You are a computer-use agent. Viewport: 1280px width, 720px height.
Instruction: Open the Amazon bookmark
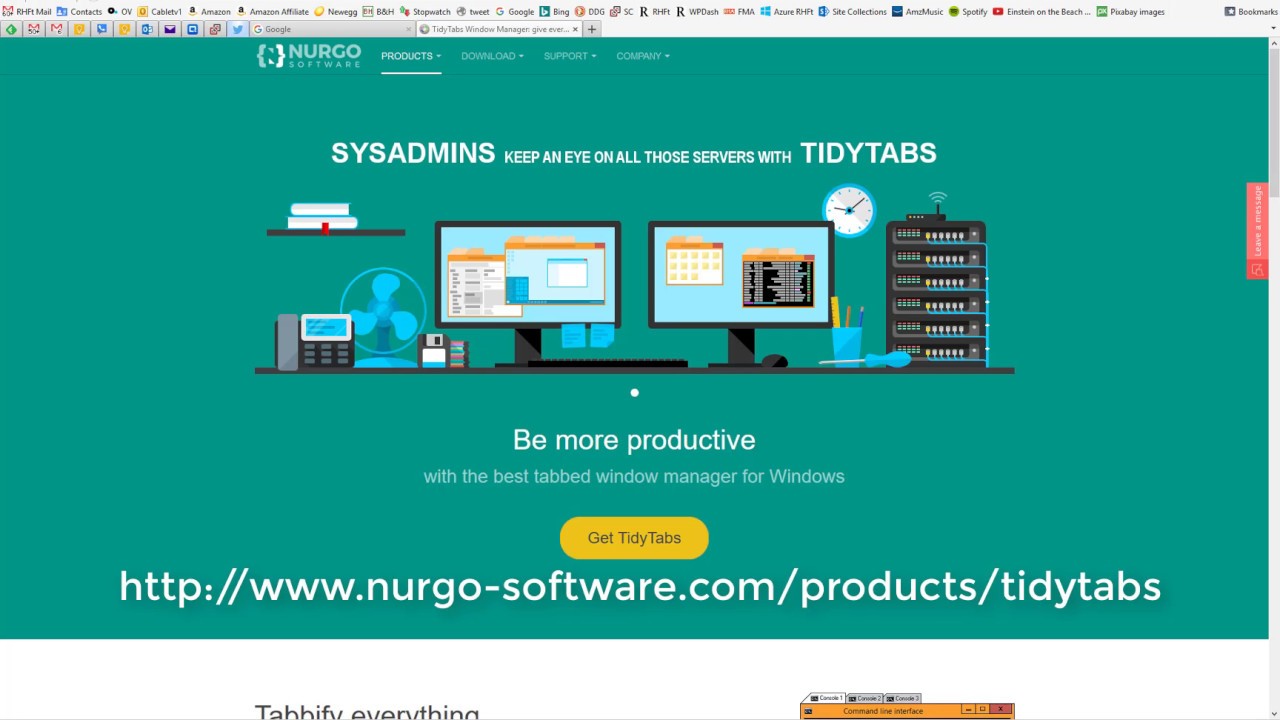tap(209, 11)
